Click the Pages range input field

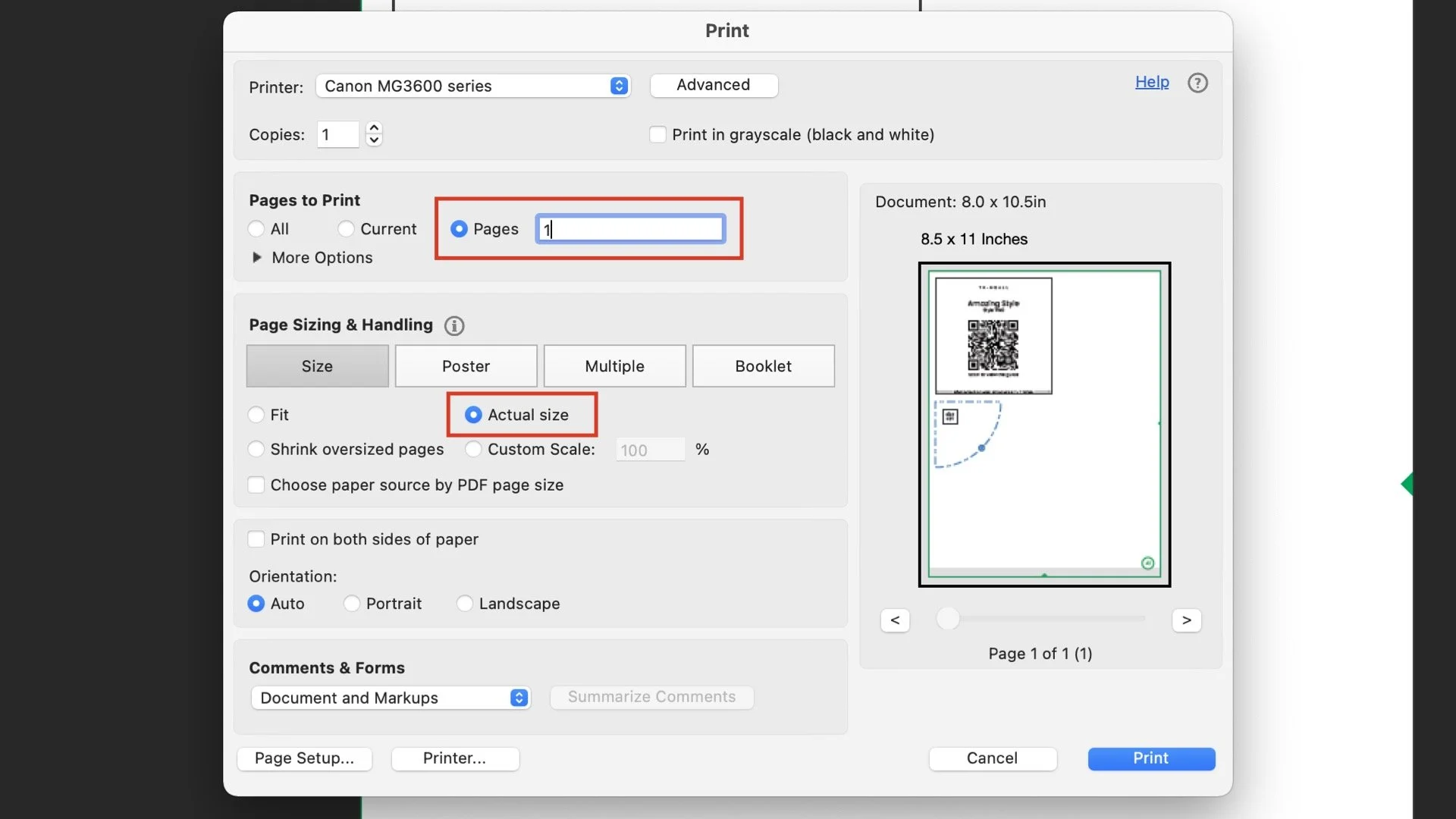click(x=631, y=229)
